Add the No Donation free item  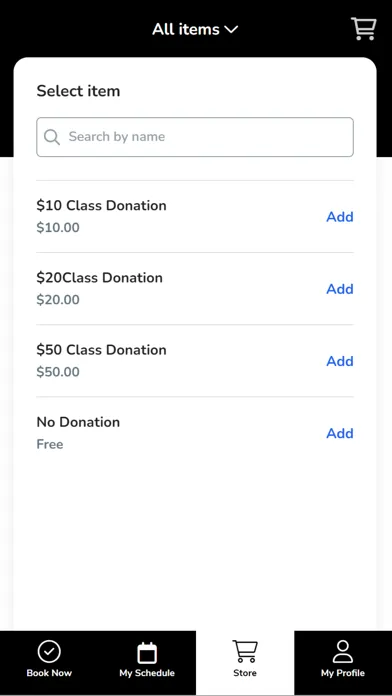pyautogui.click(x=340, y=433)
